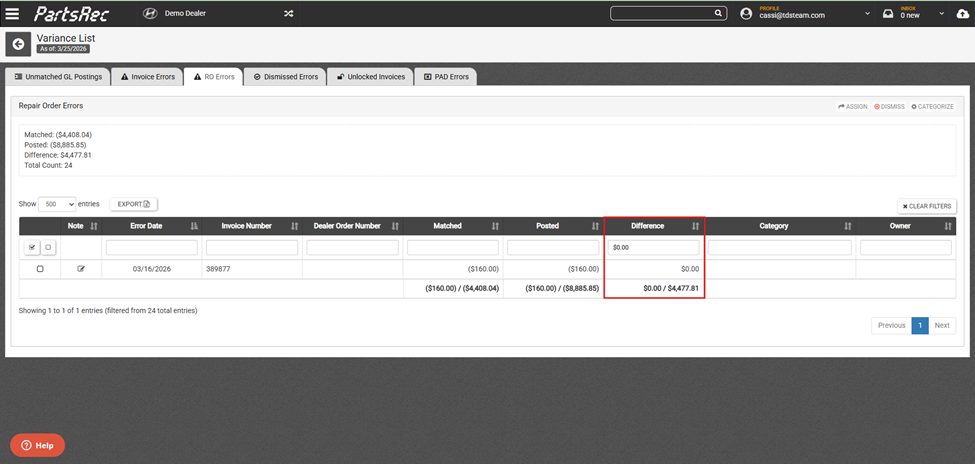The image size is (975, 464).
Task: Click the Invoice Number filter field
Action: (x=252, y=248)
